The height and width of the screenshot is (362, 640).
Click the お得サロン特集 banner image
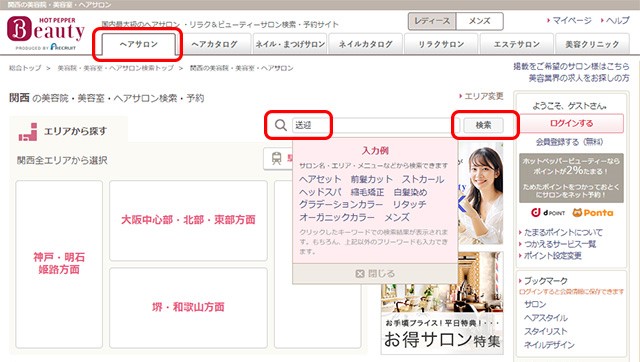(x=442, y=302)
